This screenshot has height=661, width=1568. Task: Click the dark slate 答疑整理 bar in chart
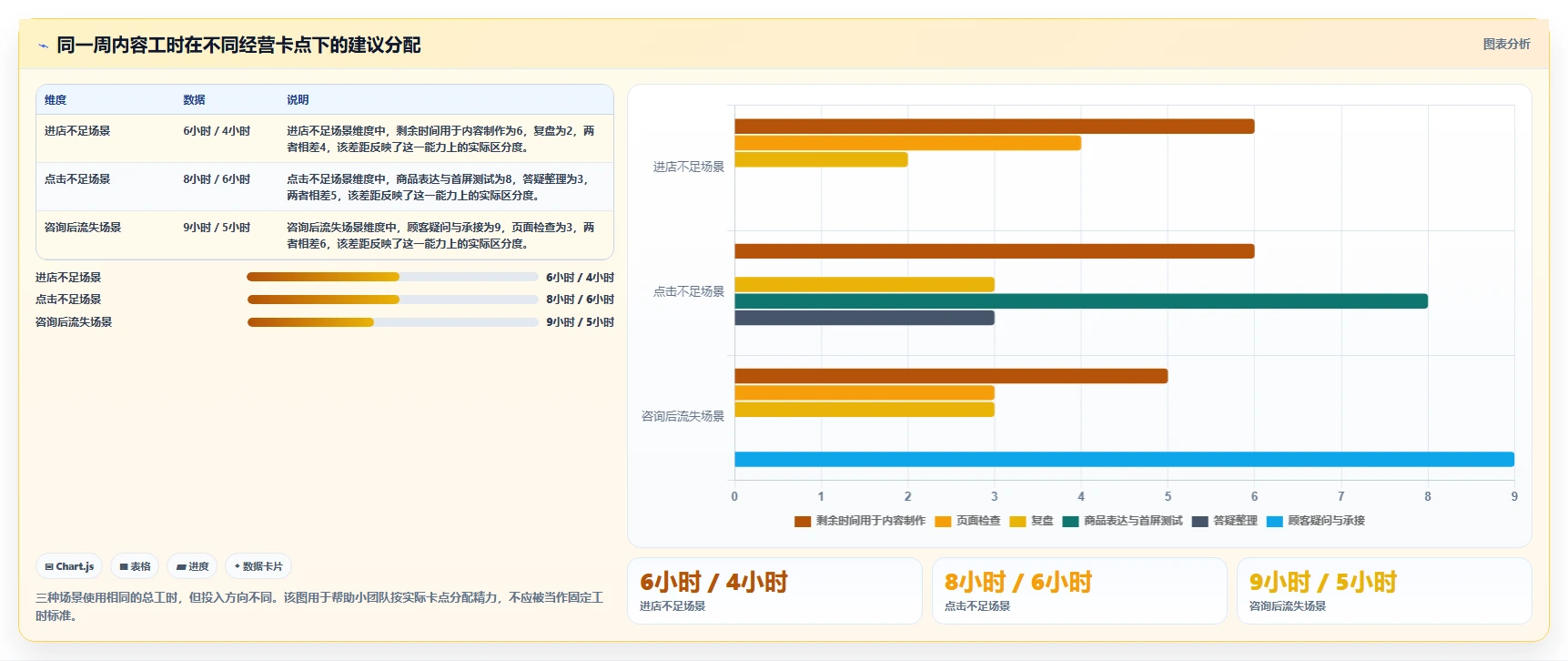pyautogui.click(x=865, y=318)
